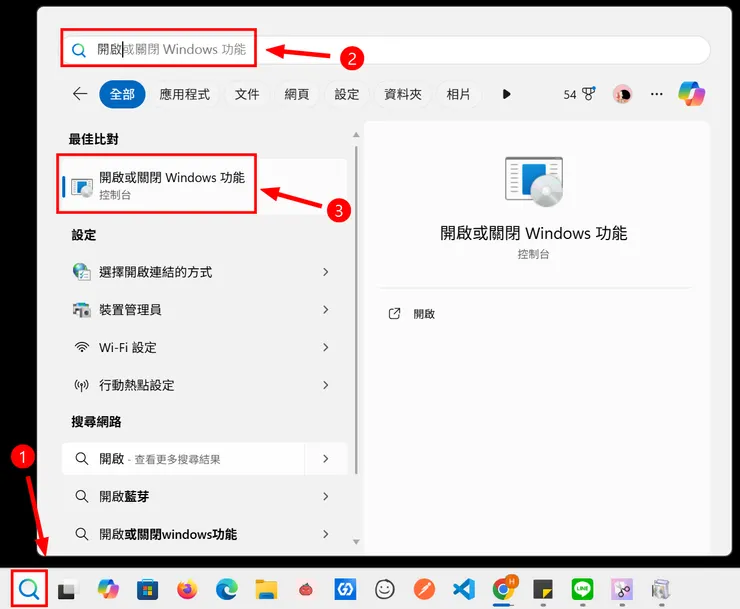
Task: Switch to the 應用程式 filter tab
Action: [x=185, y=94]
